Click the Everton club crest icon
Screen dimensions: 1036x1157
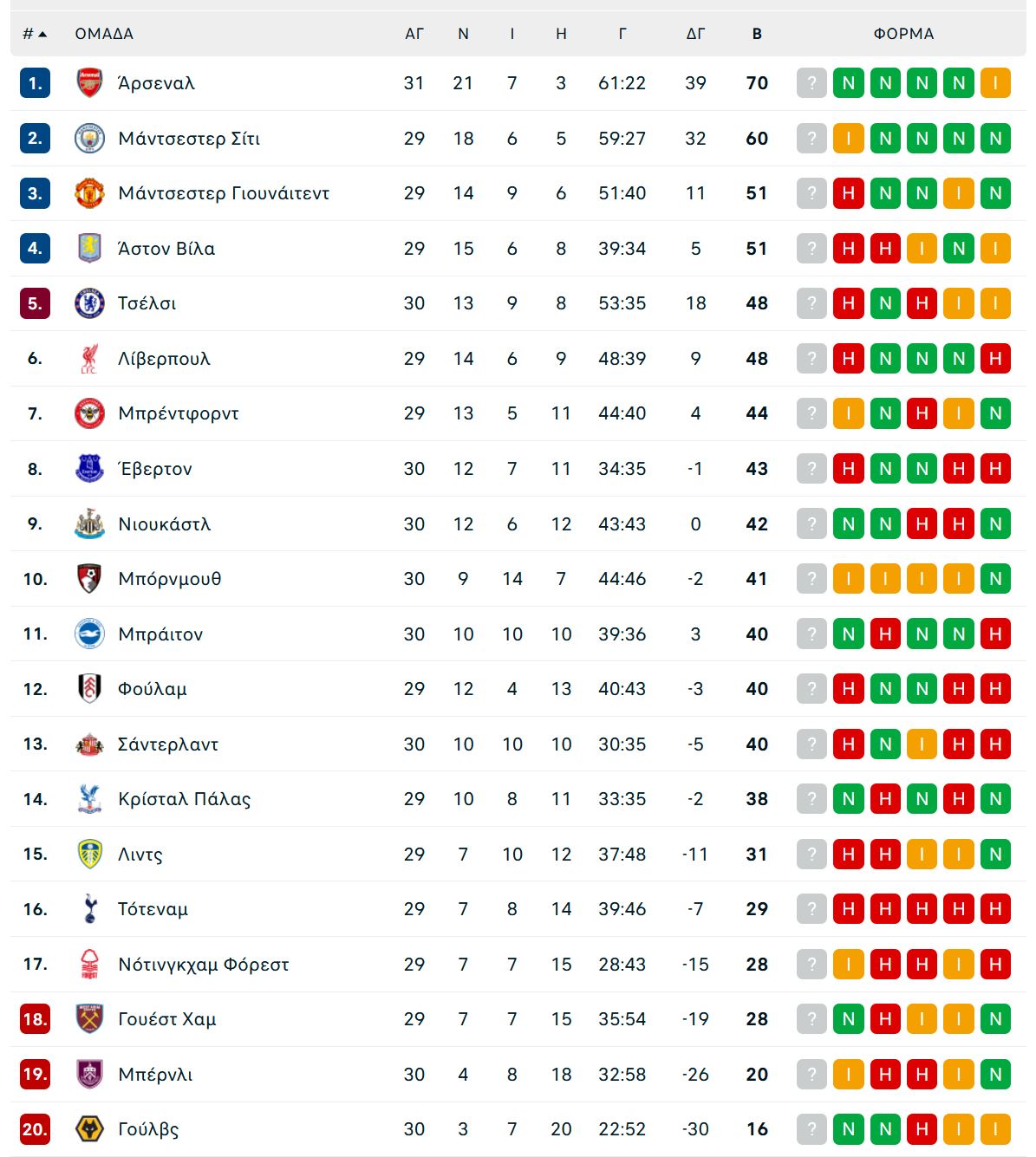[89, 469]
